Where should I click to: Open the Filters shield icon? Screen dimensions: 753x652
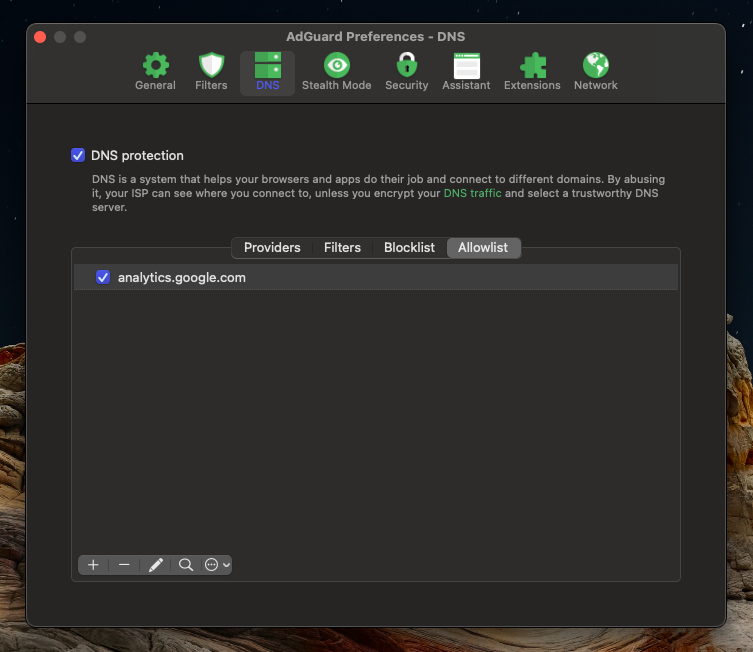[211, 66]
